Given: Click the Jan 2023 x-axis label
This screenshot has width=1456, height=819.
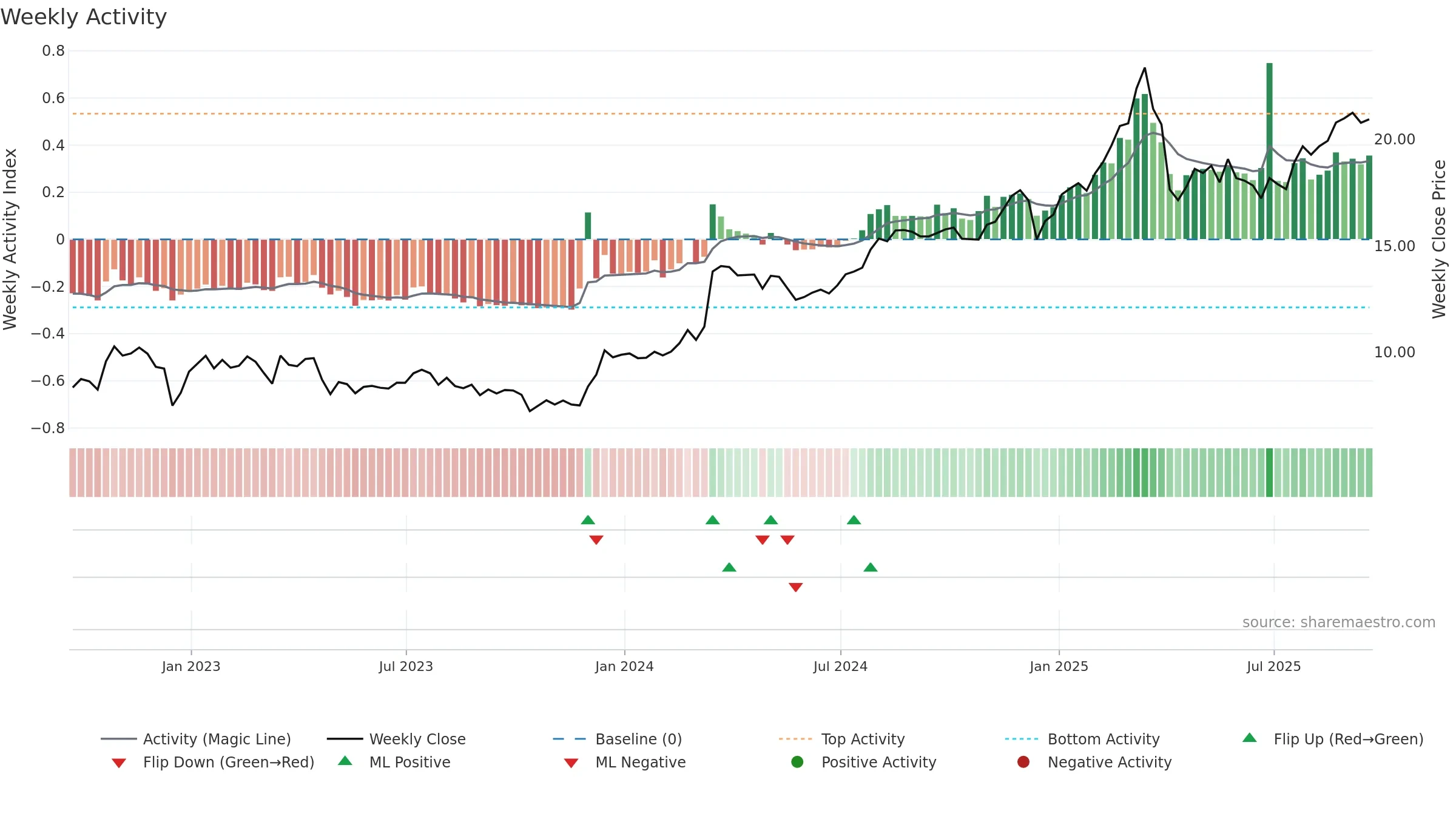Looking at the screenshot, I should tap(191, 666).
